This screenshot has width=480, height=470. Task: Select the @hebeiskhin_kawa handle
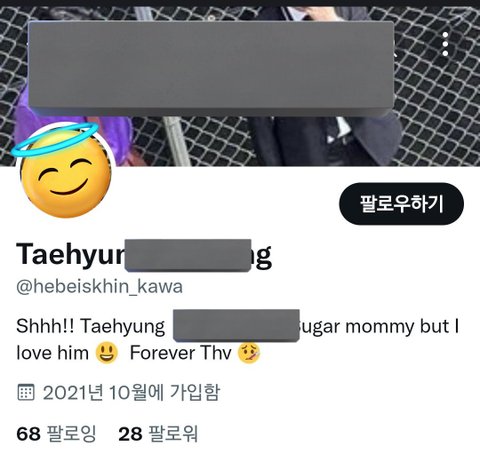[99, 287]
